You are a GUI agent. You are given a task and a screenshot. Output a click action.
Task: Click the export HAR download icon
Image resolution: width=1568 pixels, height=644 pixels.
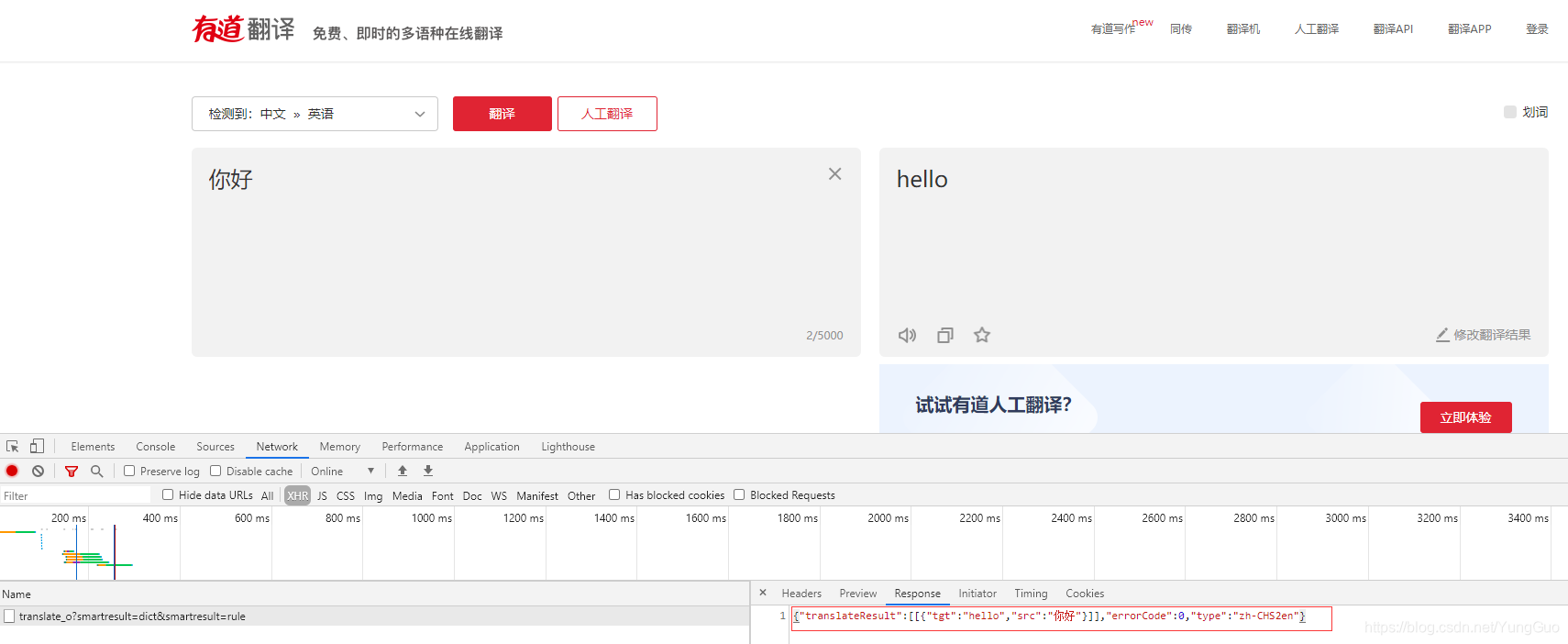tap(428, 471)
